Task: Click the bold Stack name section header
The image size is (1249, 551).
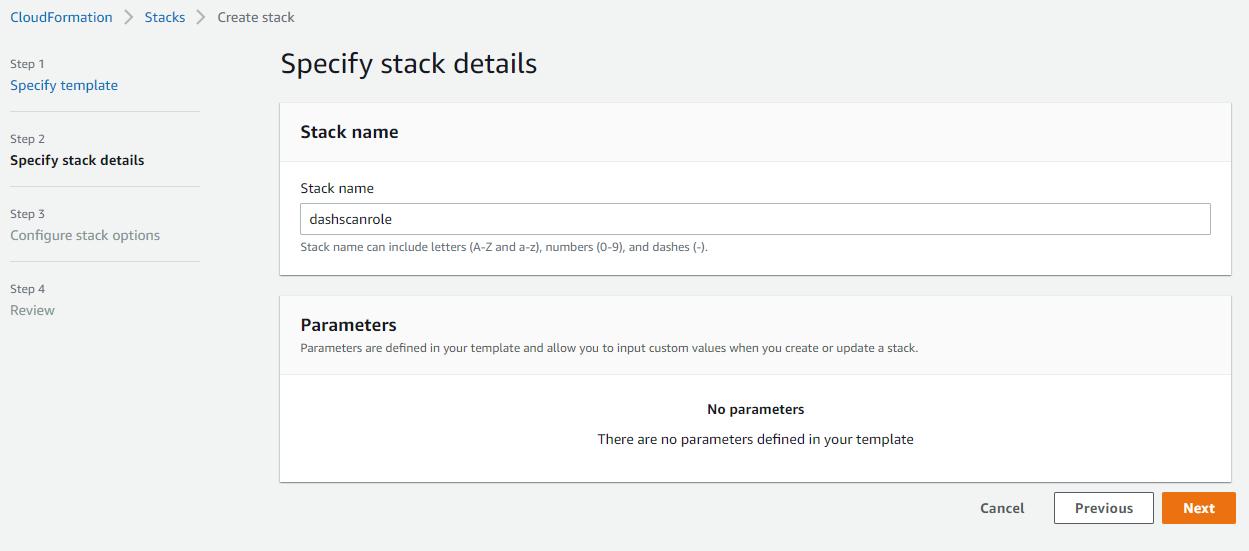Action: 349,132
